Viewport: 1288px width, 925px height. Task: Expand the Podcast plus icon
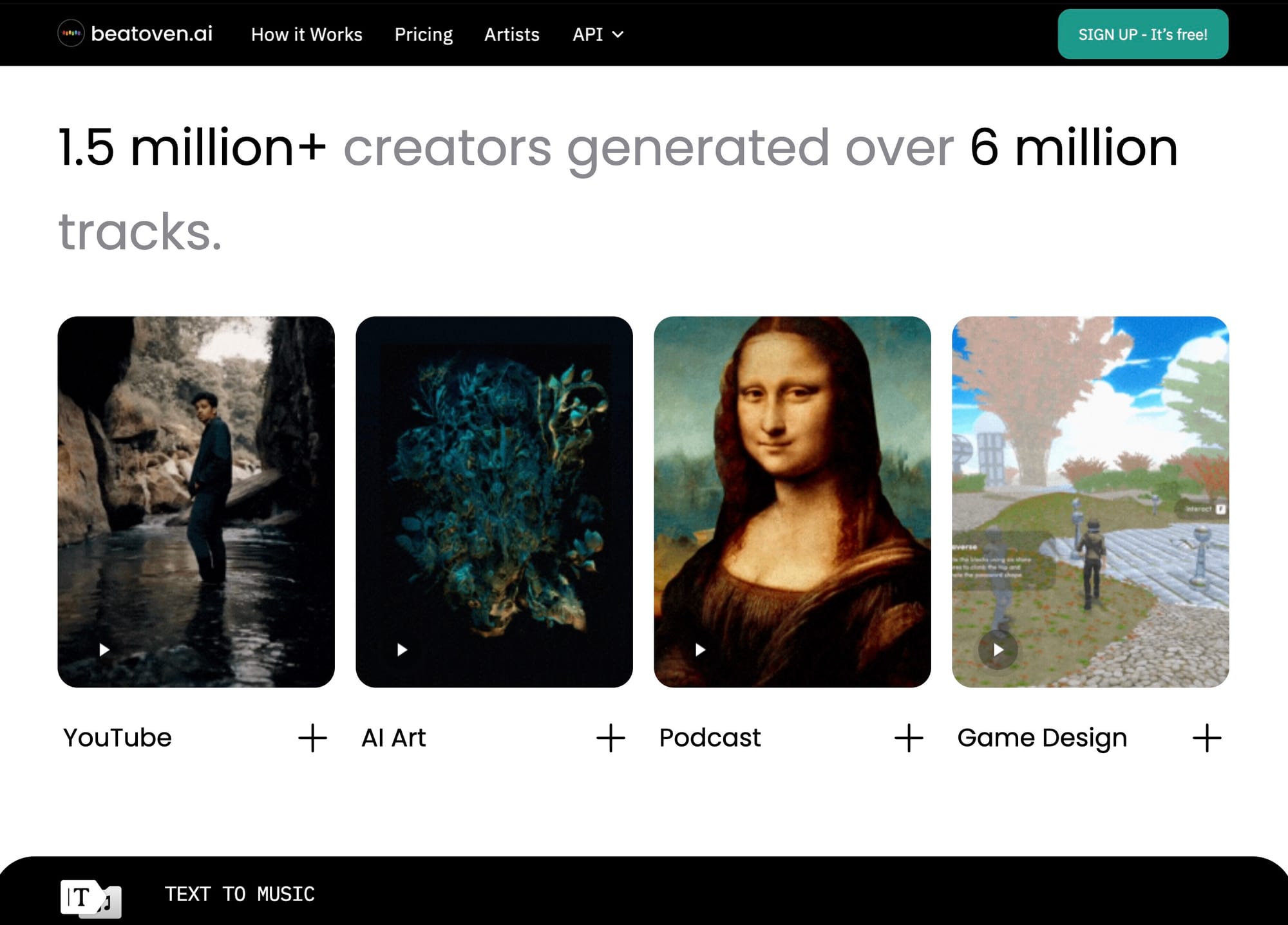point(909,738)
